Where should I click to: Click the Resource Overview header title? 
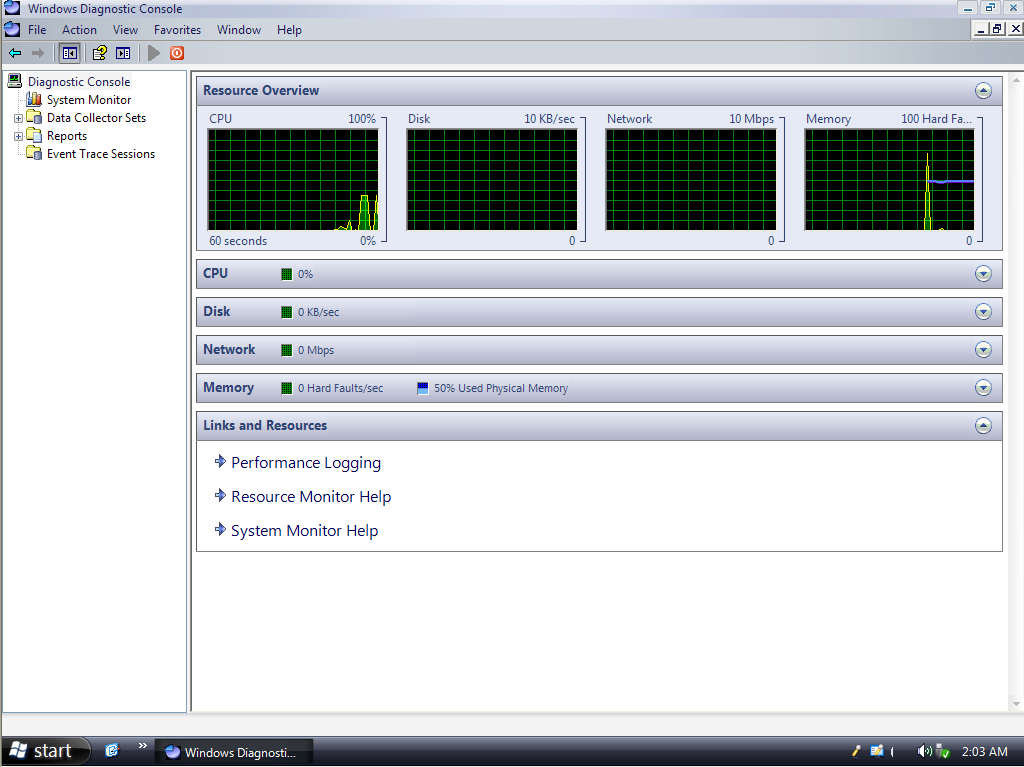[261, 91]
